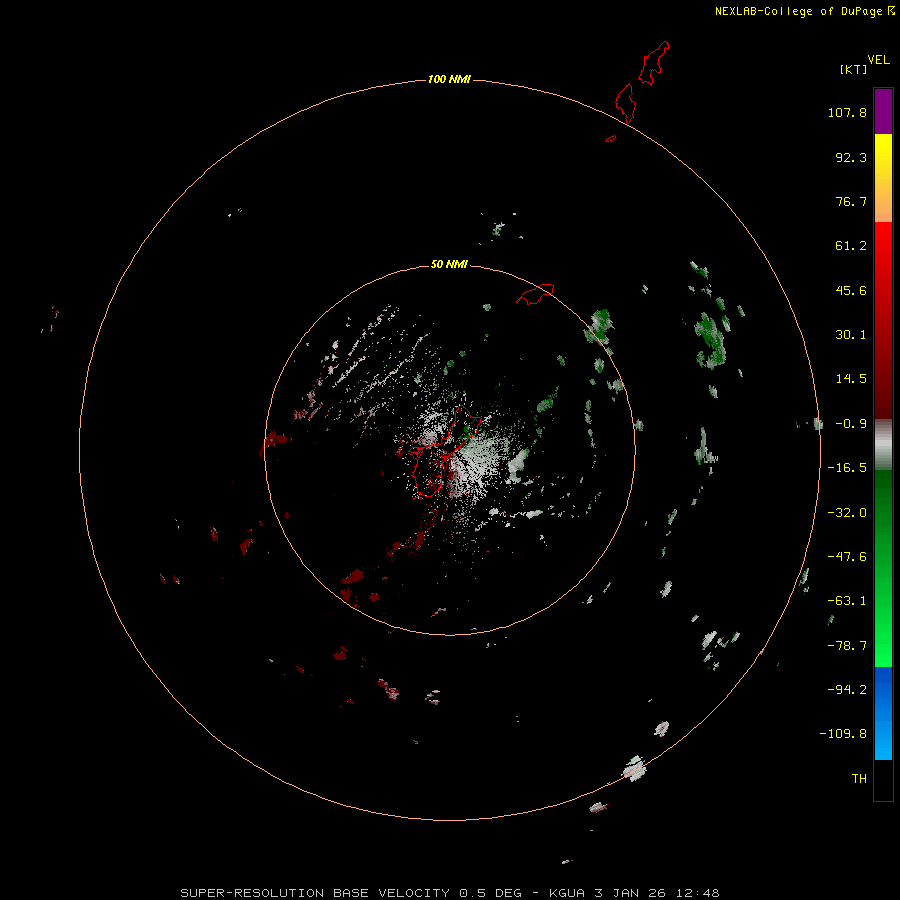Click the 92.3 legend value
900x900 pixels.
[x=851, y=157]
